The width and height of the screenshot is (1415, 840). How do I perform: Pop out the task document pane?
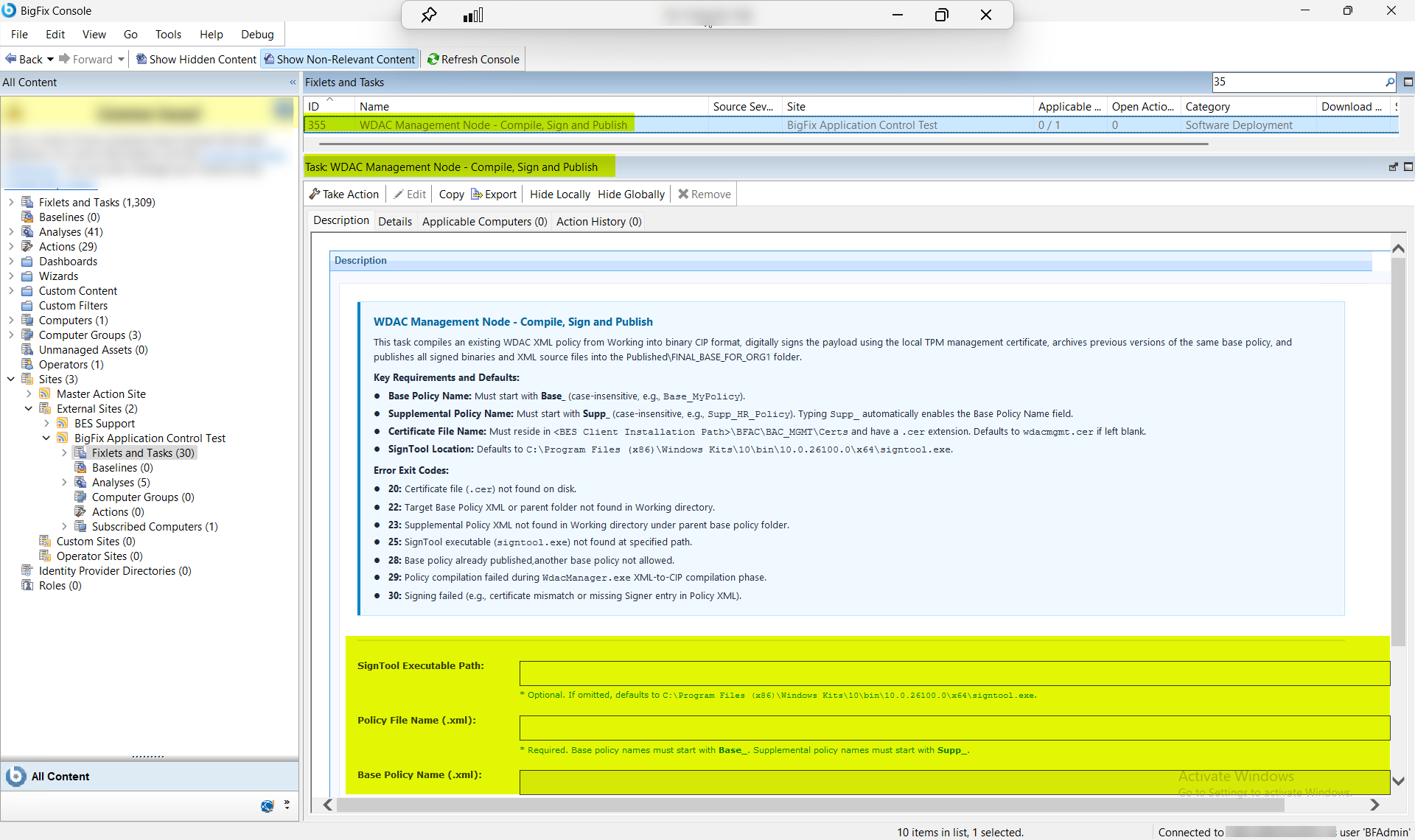pyautogui.click(x=1394, y=167)
